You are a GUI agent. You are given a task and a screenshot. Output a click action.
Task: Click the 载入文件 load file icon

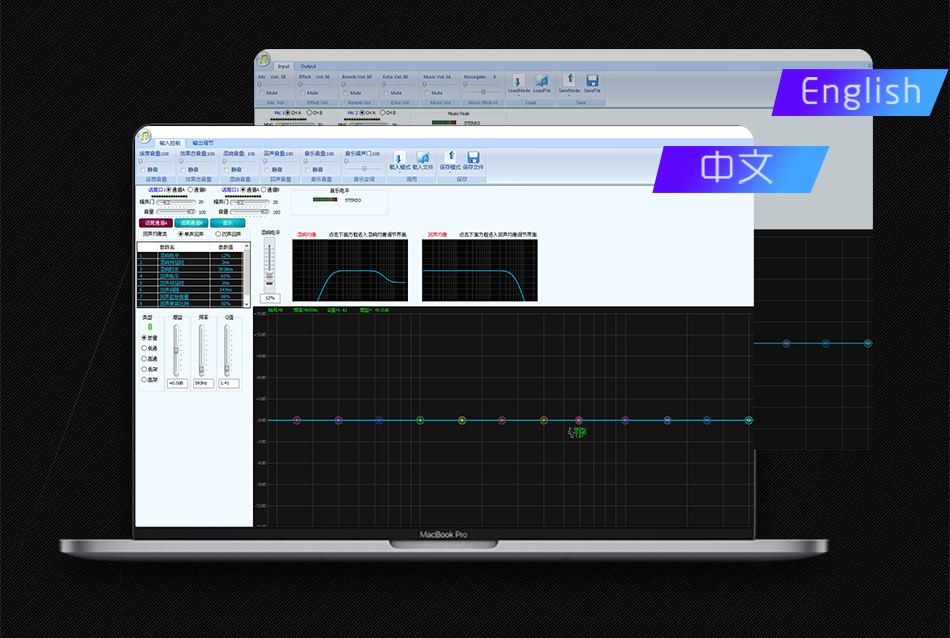(x=422, y=157)
